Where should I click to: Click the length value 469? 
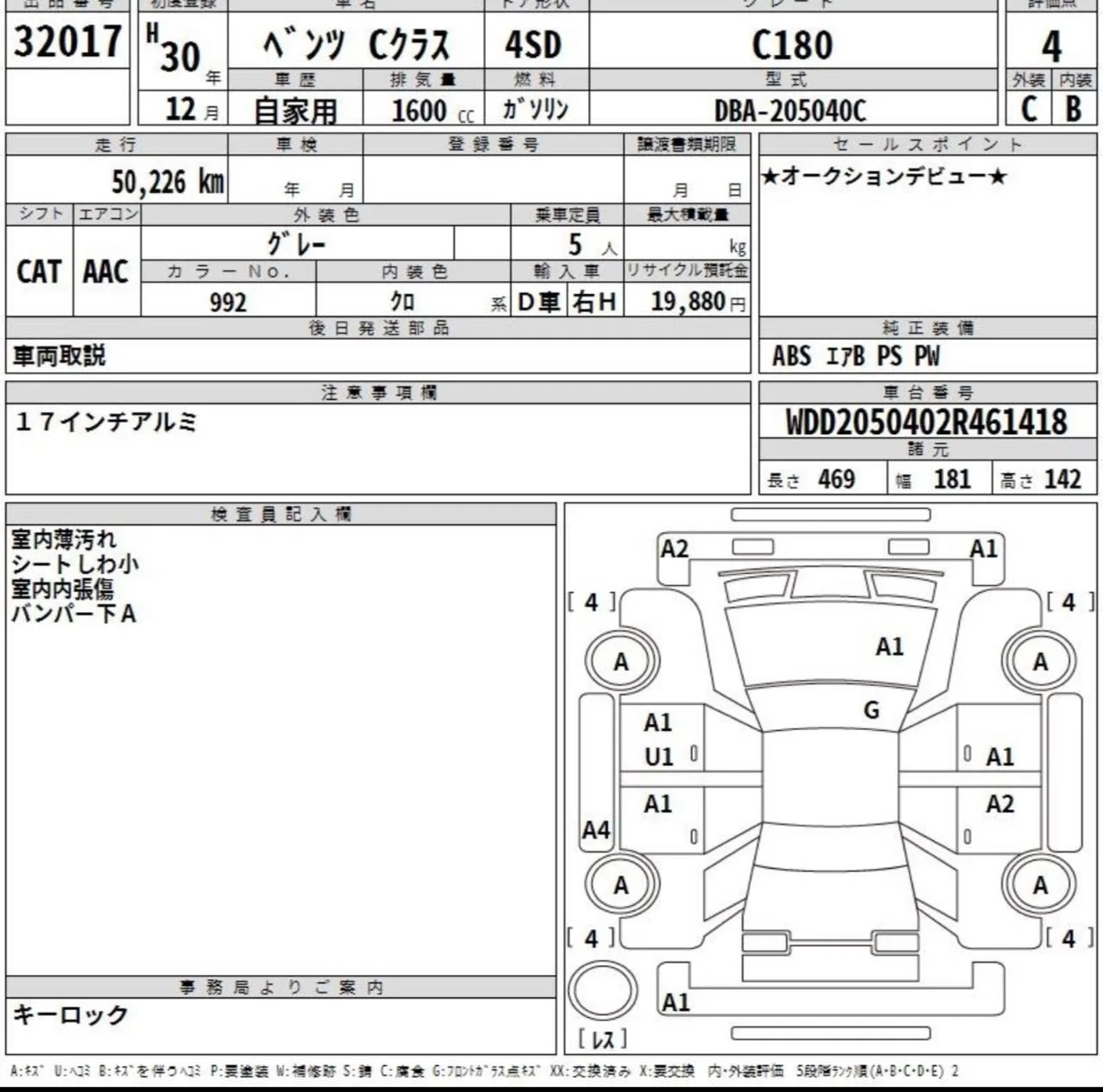836,478
